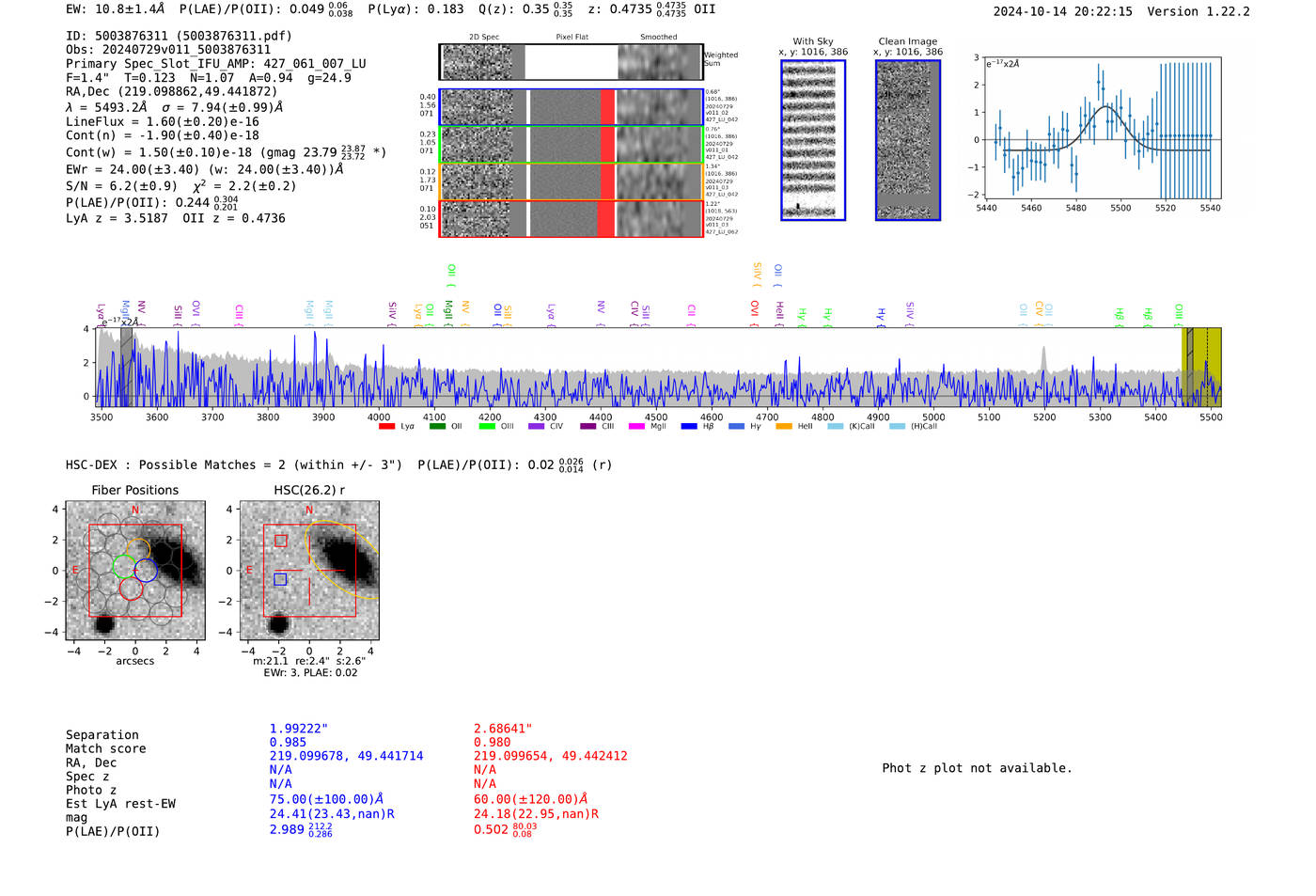Open the Clean Image cutout

908,140
